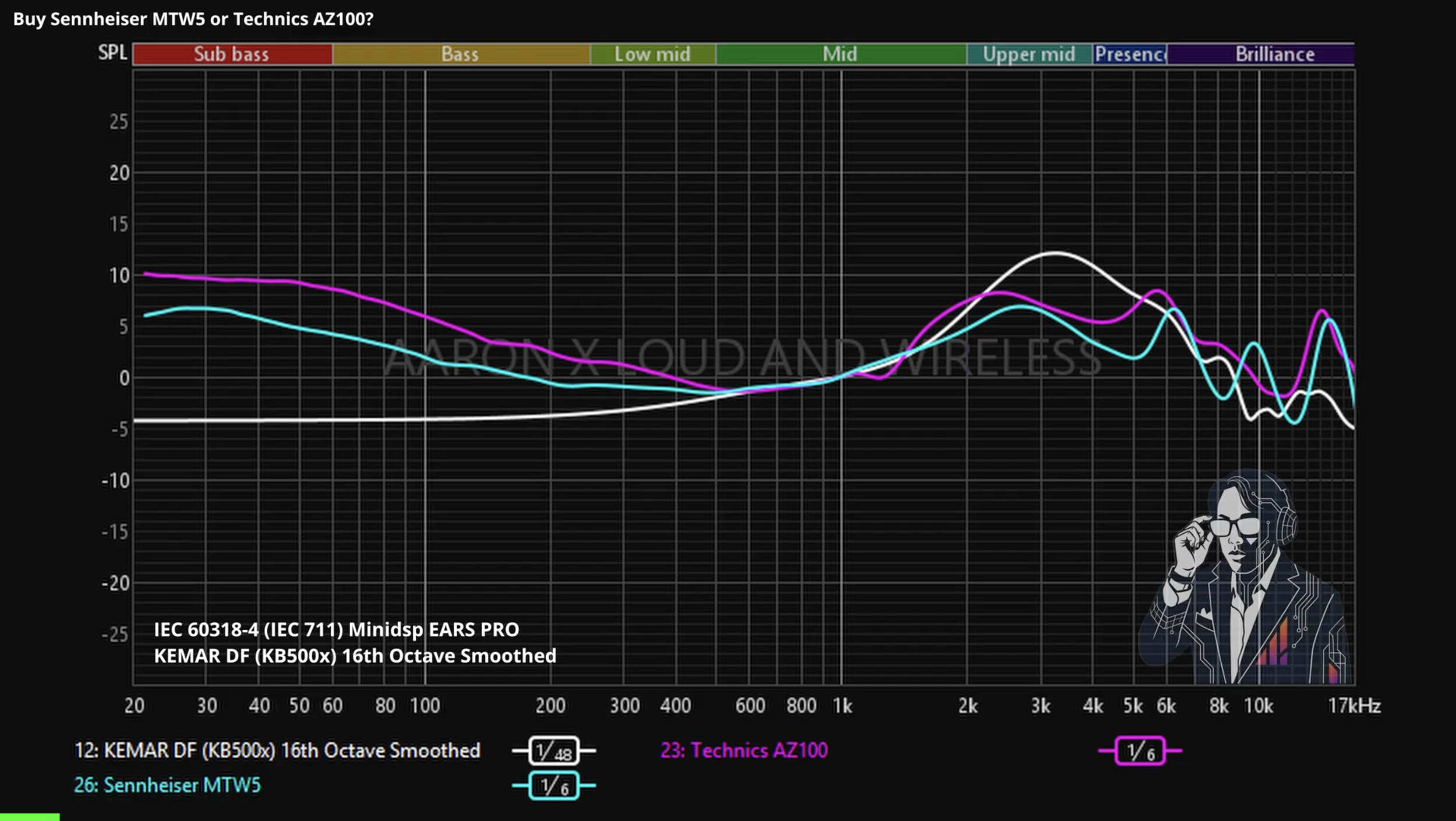1456x821 pixels.
Task: Click the 1/48 smoothing indicator for KEMAR DF
Action: [x=554, y=750]
